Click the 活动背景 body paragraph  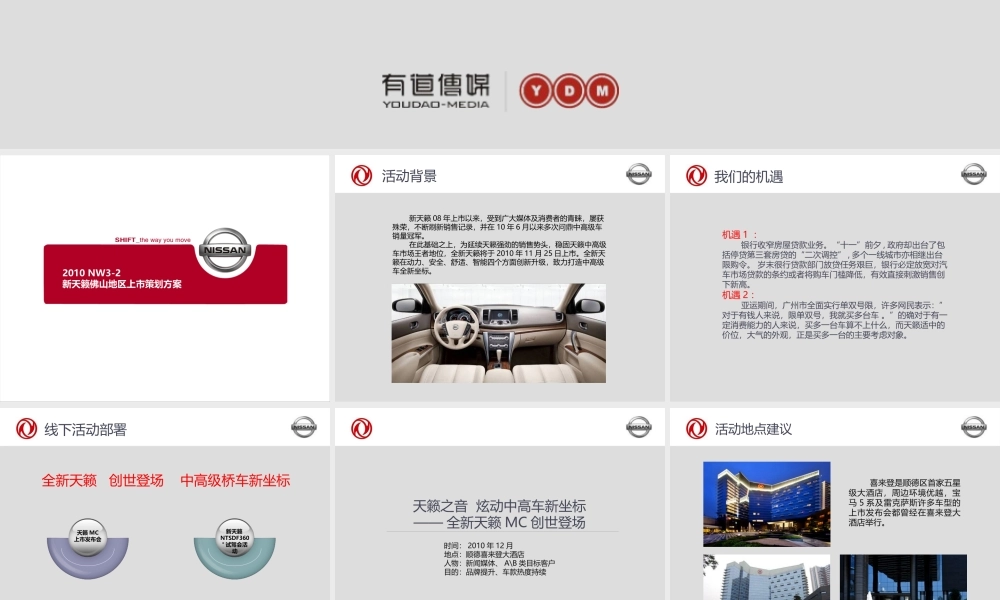coord(499,245)
